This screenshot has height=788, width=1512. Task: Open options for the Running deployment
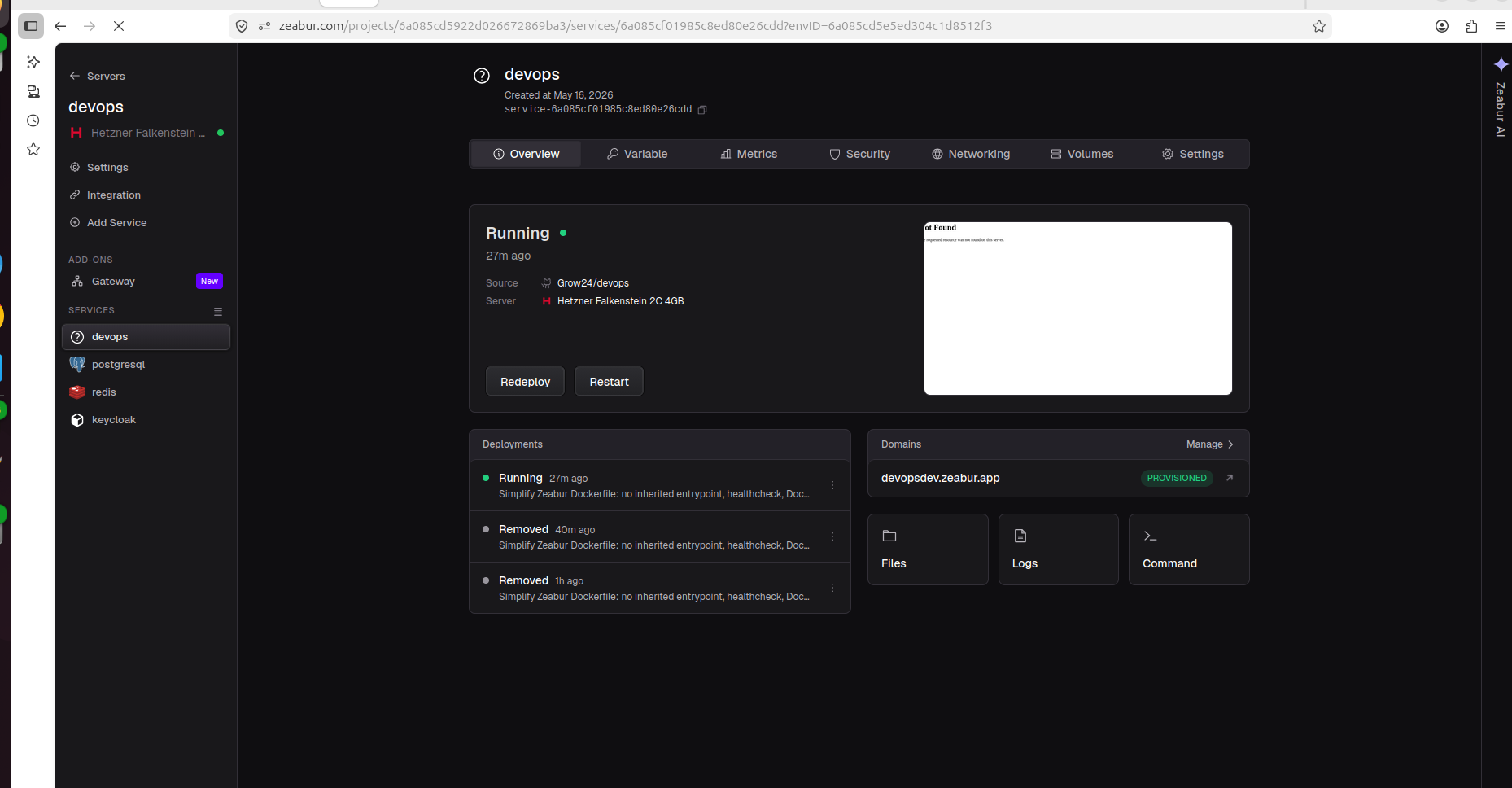[x=832, y=485]
